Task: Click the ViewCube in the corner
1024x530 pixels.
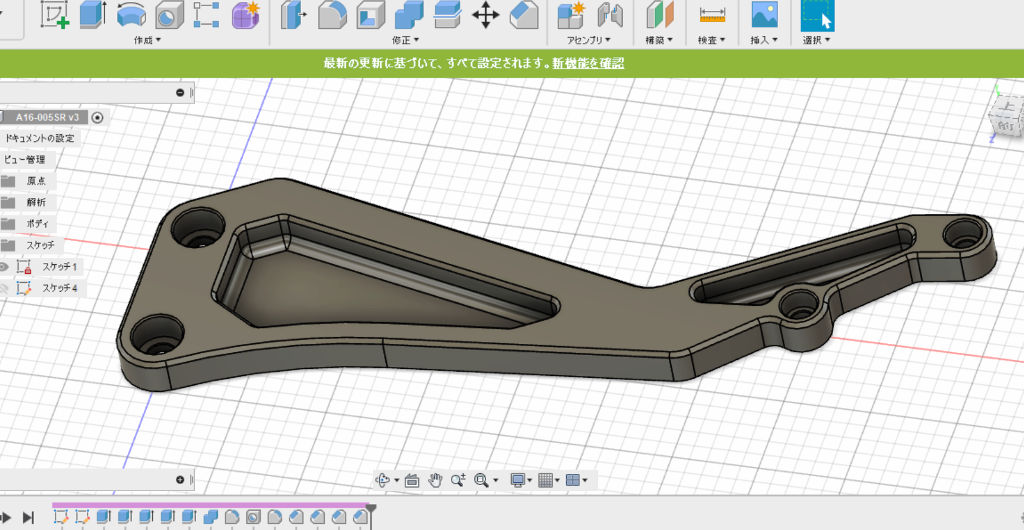Action: tap(1004, 118)
